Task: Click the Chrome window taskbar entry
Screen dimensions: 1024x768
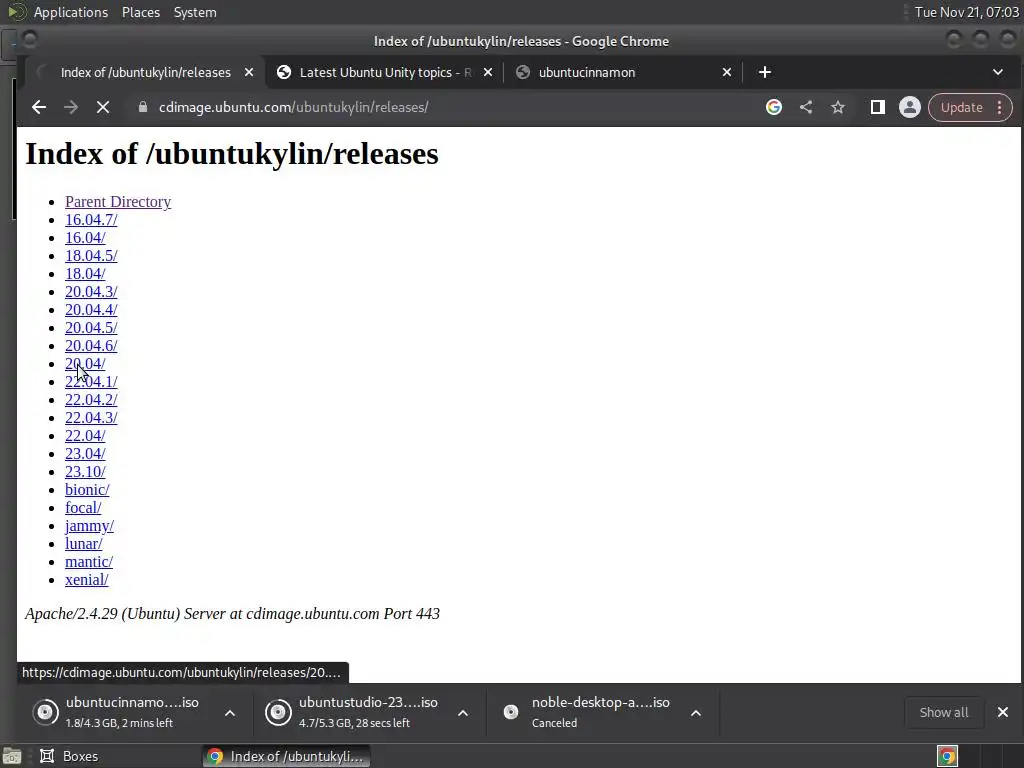Action: tap(286, 756)
